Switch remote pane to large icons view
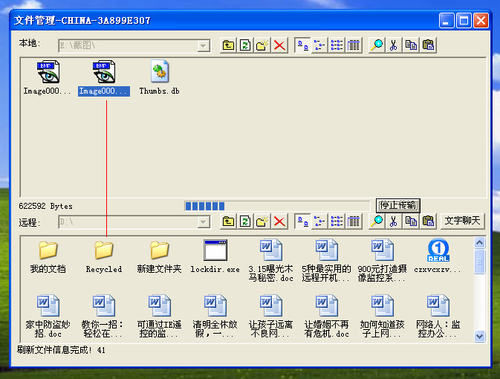The image size is (500, 379). [x=303, y=221]
